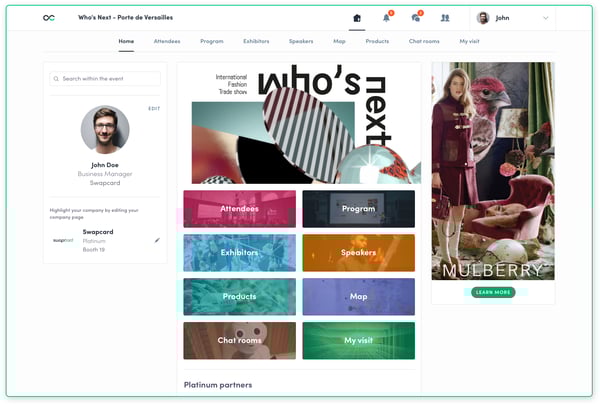The width and height of the screenshot is (600, 405).
Task: Go to the Exhibitors tab
Action: [x=256, y=41]
